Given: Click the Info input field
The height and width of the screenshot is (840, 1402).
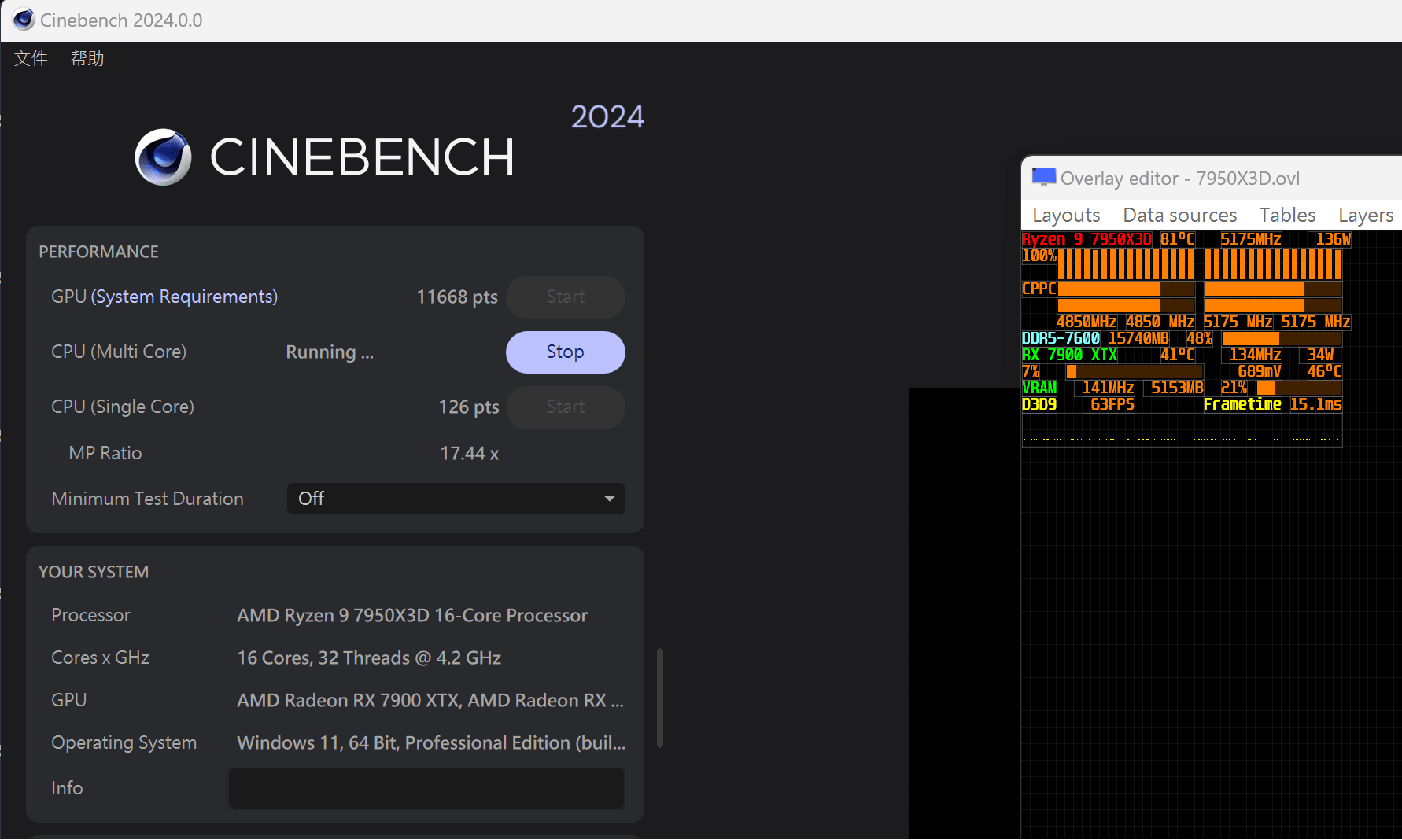Looking at the screenshot, I should [426, 788].
